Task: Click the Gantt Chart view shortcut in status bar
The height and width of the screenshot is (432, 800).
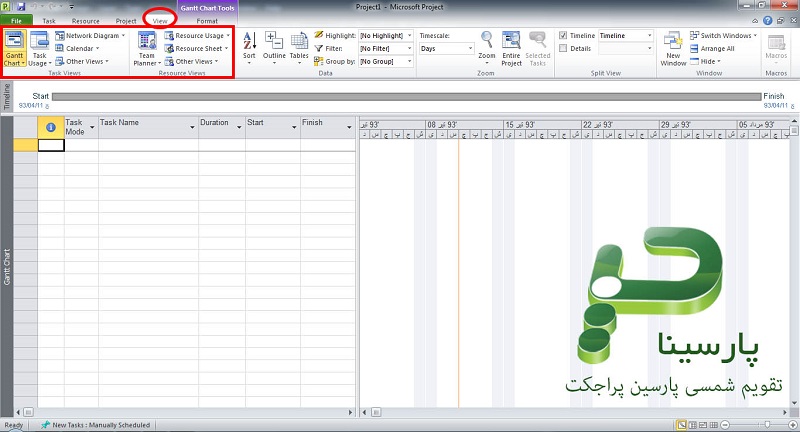Action: click(x=682, y=425)
